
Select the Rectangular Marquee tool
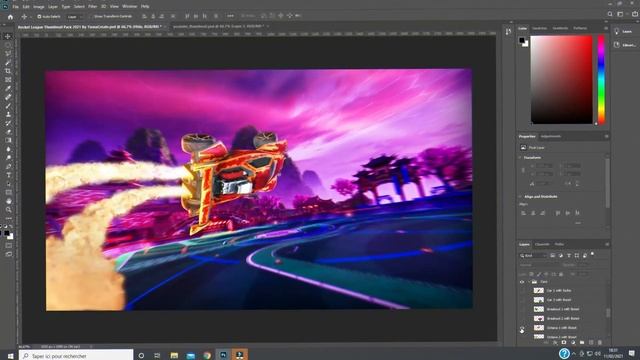tap(8, 45)
